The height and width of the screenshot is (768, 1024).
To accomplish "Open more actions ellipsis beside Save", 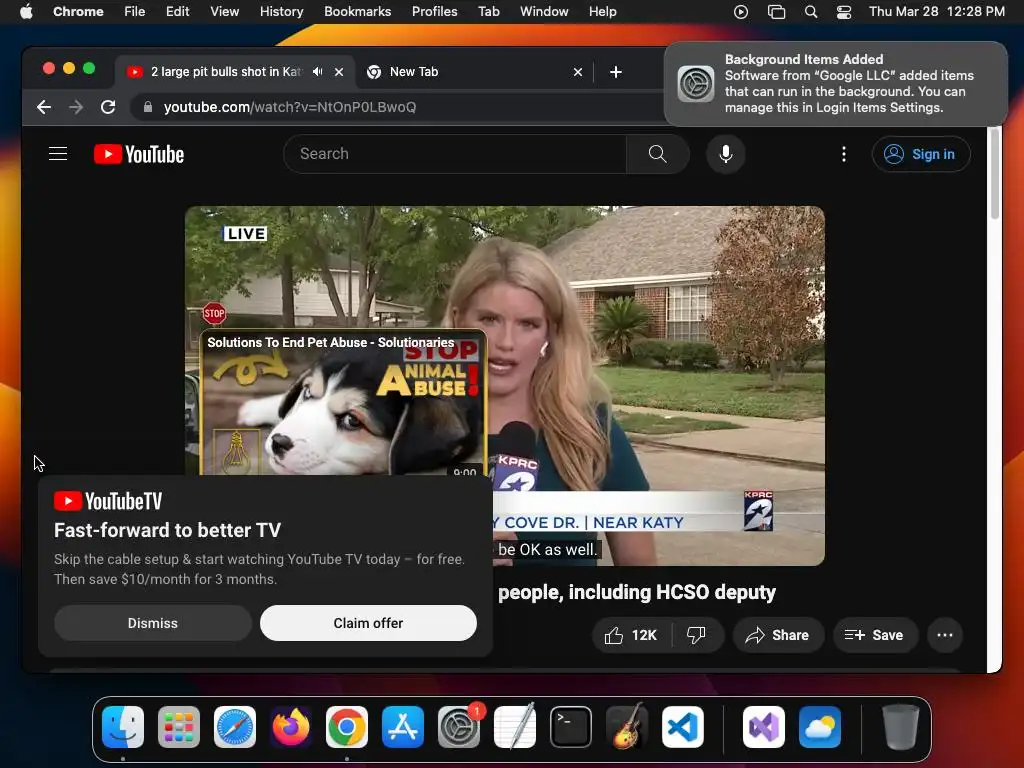I will click(945, 635).
